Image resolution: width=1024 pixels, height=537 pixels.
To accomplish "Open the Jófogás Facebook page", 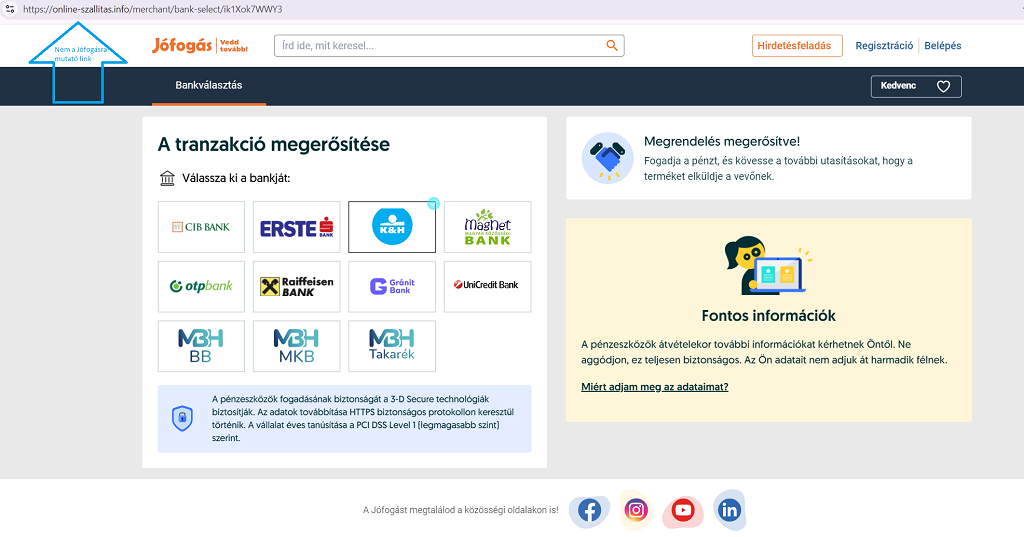I will pos(589,511).
